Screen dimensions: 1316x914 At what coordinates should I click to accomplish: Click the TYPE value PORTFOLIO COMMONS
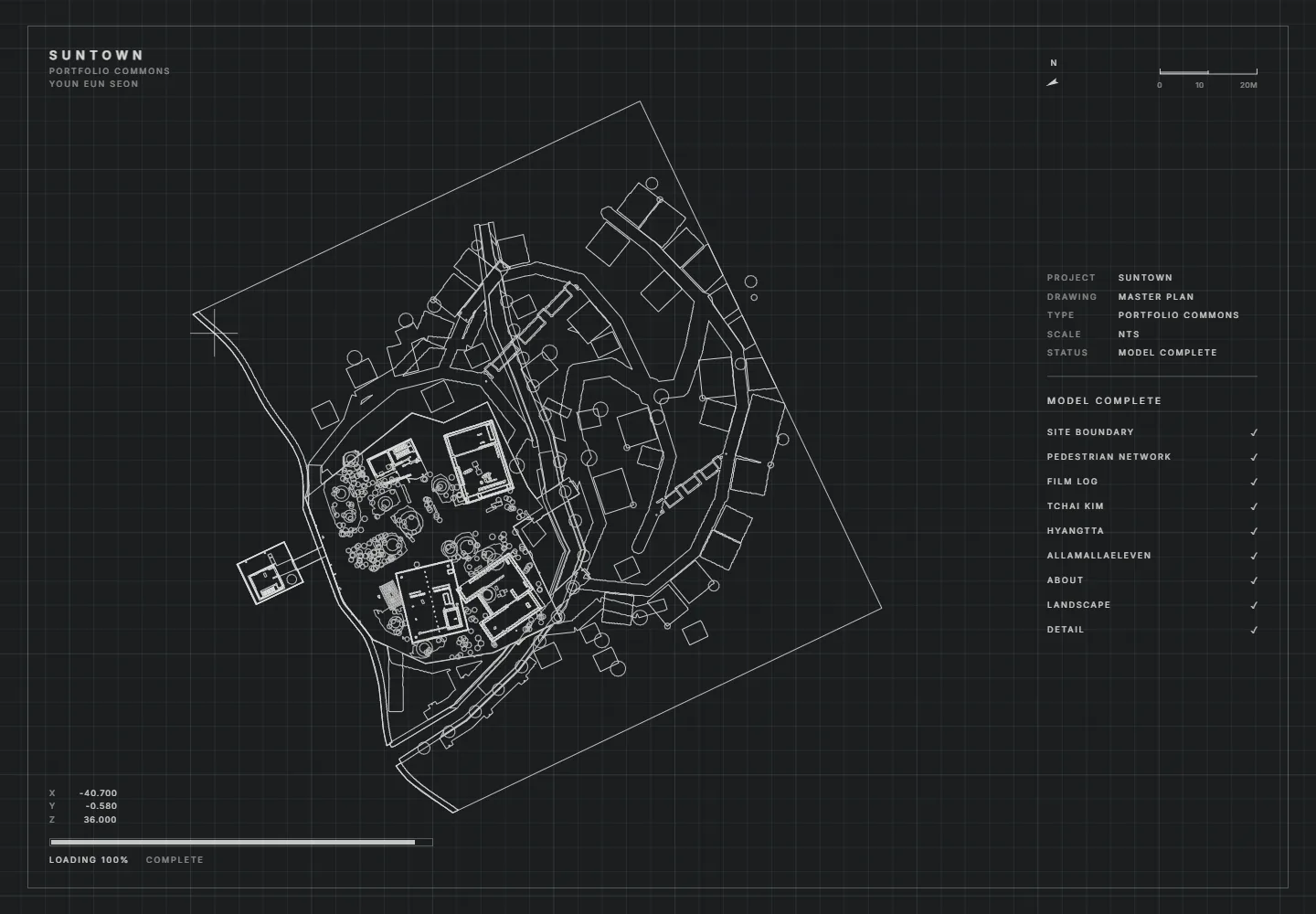1179,315
